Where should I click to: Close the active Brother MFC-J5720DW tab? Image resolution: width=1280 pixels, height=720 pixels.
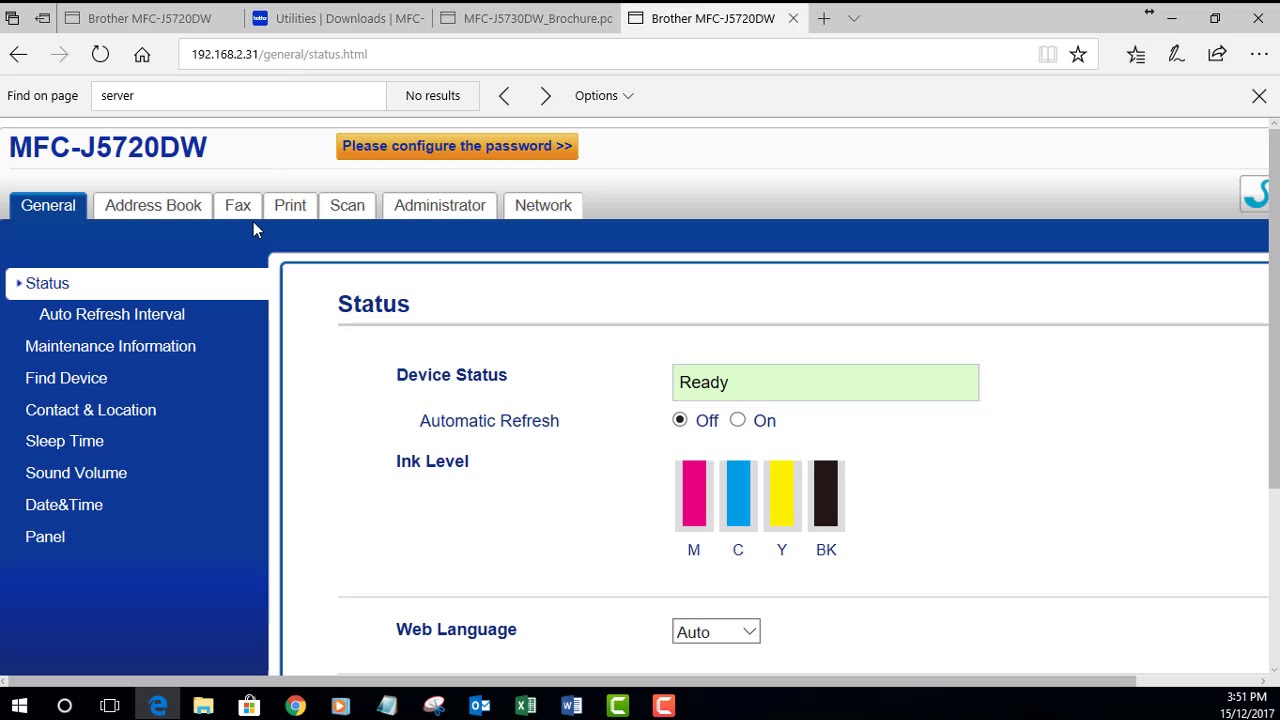[x=793, y=18]
